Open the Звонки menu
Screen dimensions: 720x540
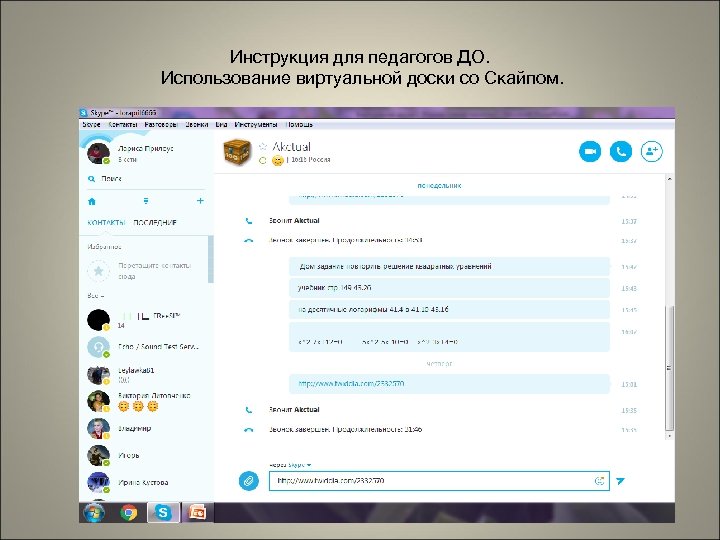[x=197, y=124]
